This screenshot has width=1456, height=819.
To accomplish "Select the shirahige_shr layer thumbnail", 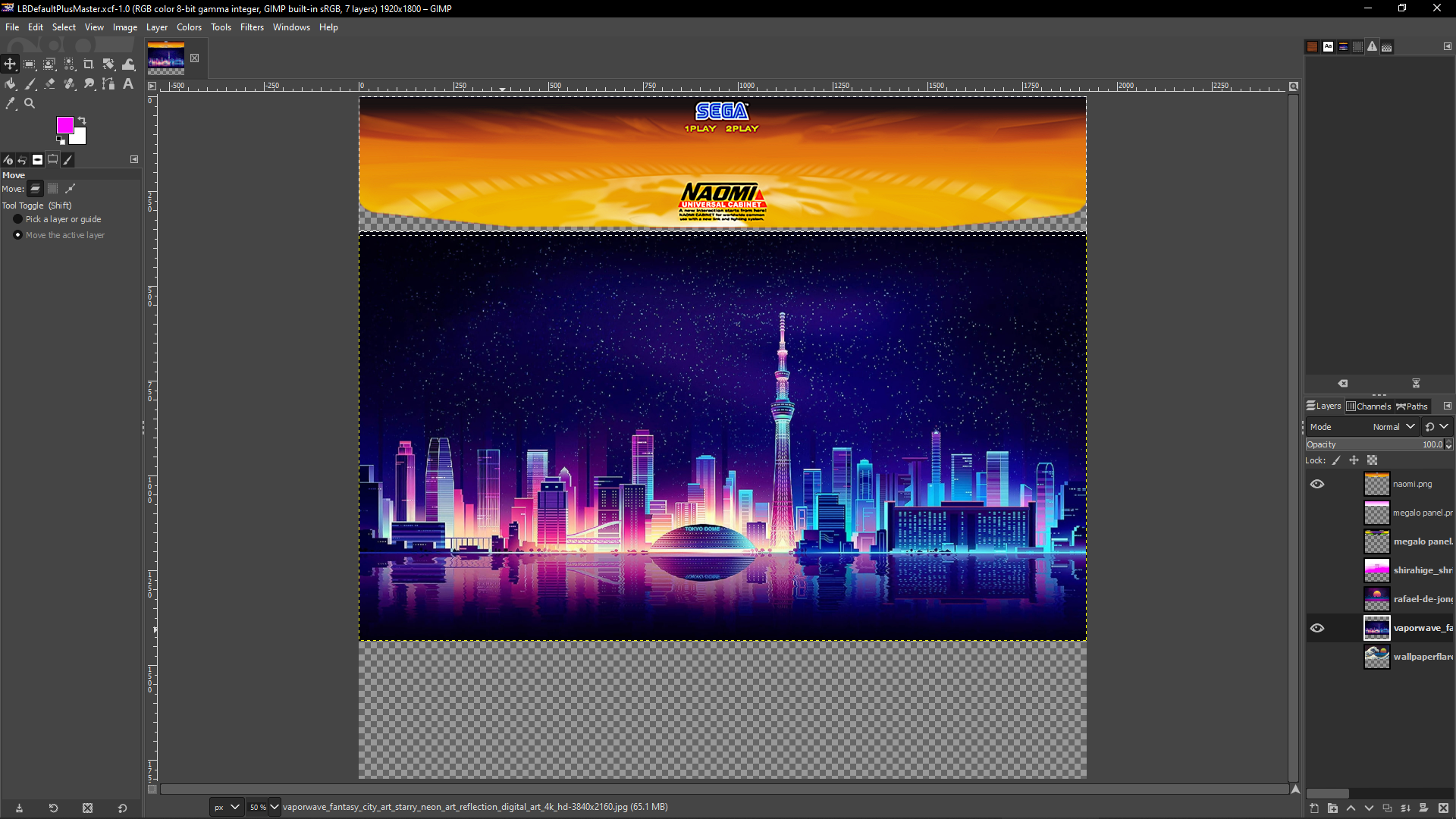I will coord(1376,570).
